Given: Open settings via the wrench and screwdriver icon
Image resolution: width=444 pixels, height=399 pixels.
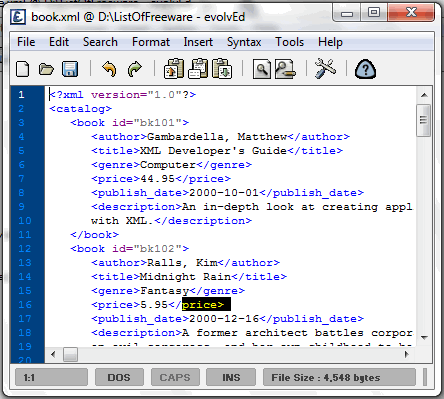Looking at the screenshot, I should click(x=325, y=69).
